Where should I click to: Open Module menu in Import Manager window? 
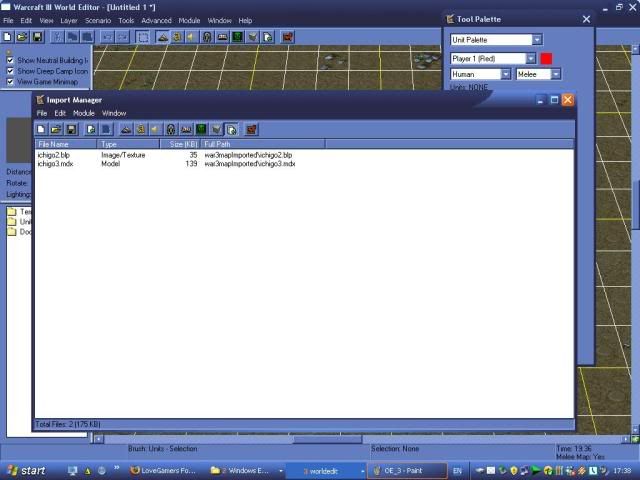click(84, 113)
